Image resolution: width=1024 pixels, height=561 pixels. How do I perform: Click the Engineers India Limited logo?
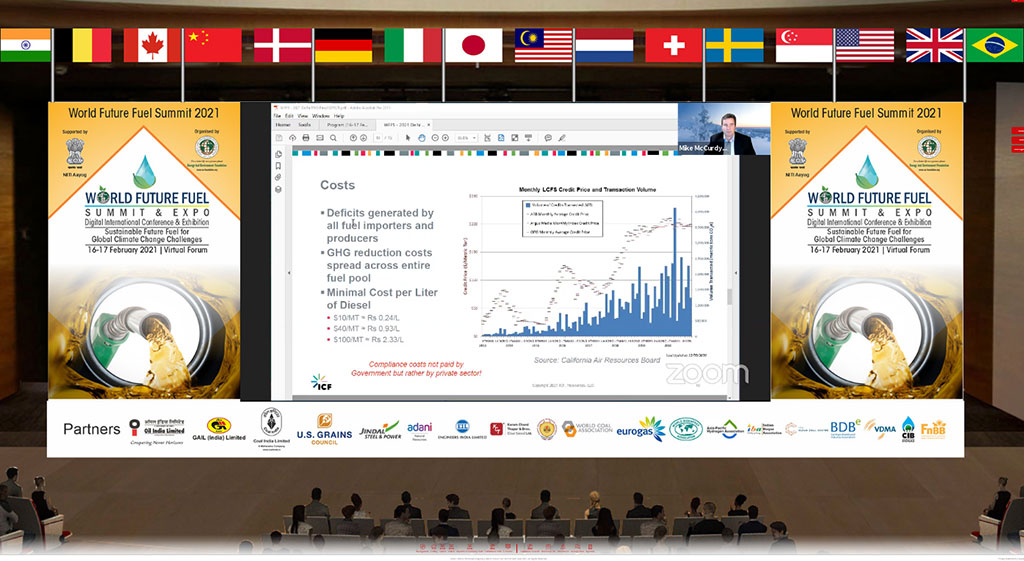pos(462,430)
